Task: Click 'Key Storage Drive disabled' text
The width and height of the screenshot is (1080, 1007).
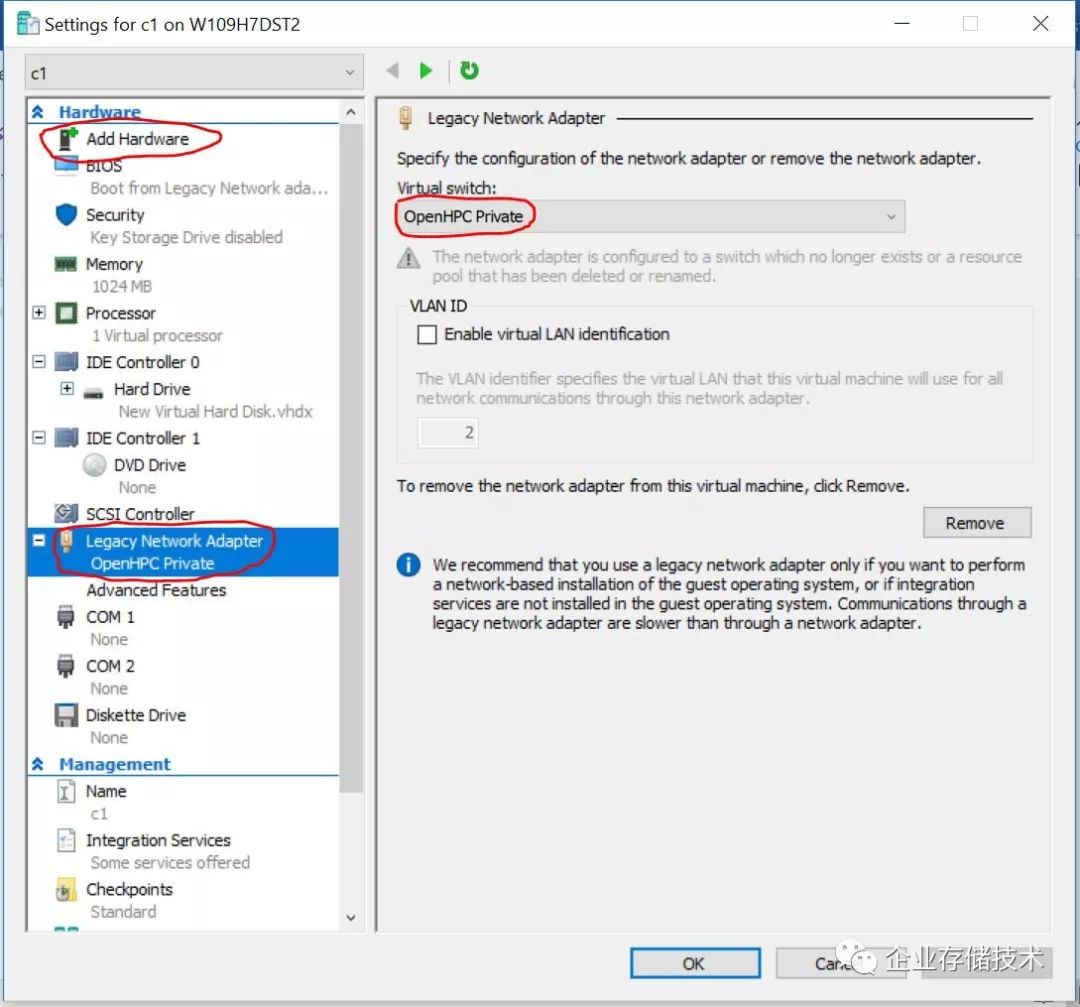Action: click(187, 238)
